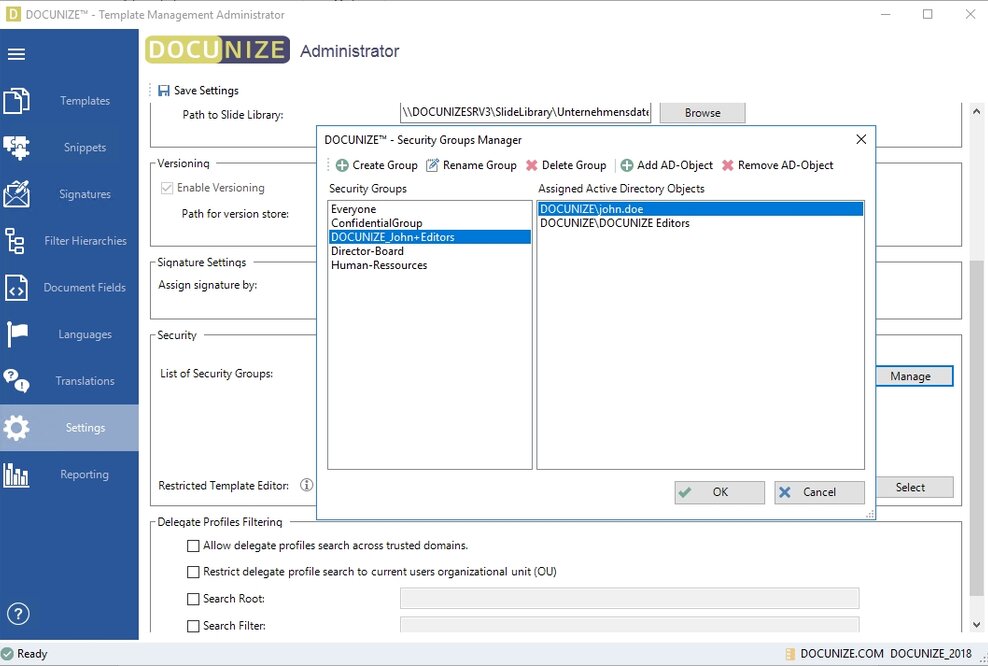Toggle the Search Root checkbox

[194, 599]
